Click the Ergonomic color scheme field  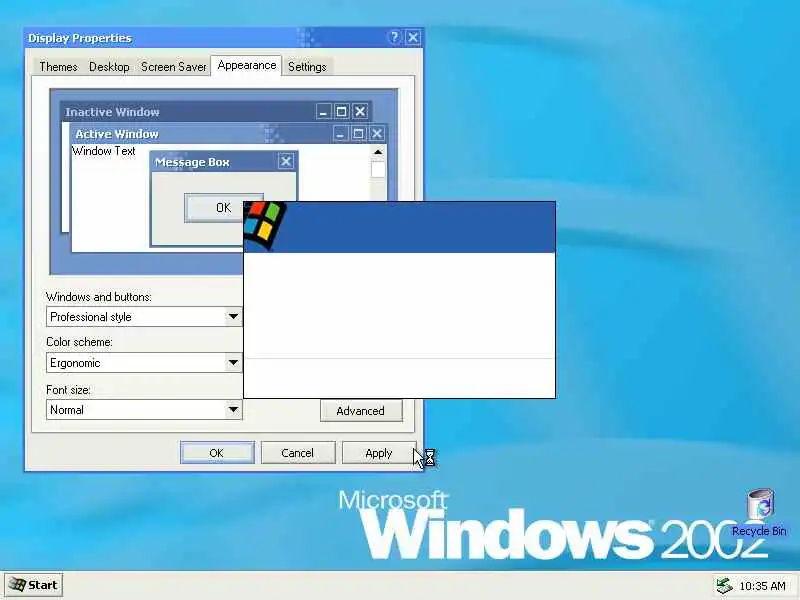144,363
